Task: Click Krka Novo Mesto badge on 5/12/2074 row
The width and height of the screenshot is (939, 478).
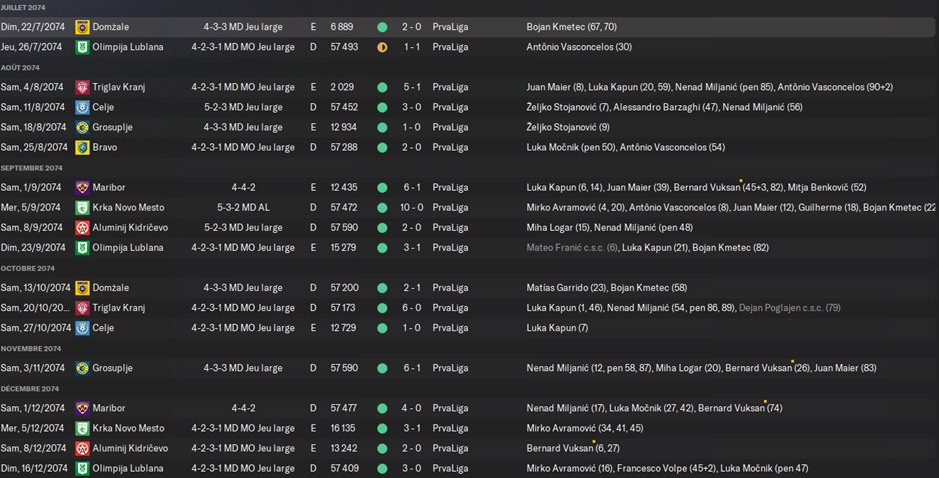Action: point(82,428)
